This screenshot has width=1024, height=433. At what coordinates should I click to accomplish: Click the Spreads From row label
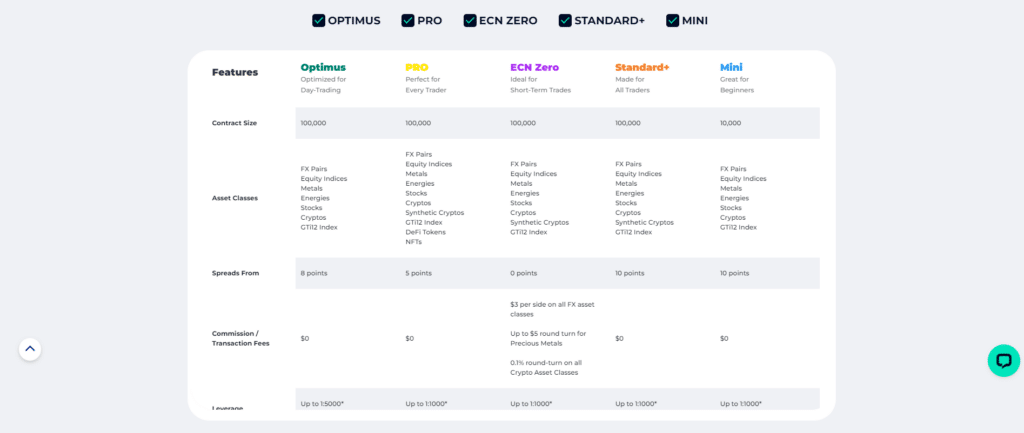235,273
